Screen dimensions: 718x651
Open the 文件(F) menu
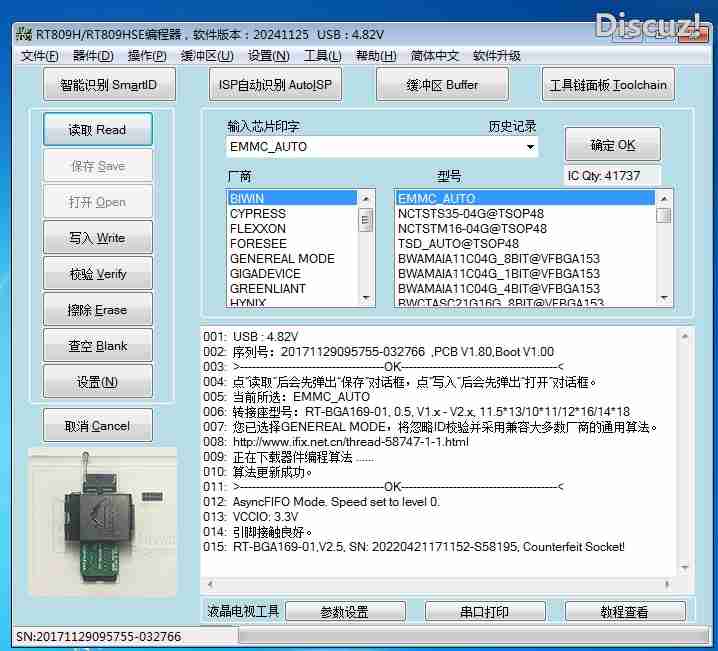[40, 56]
